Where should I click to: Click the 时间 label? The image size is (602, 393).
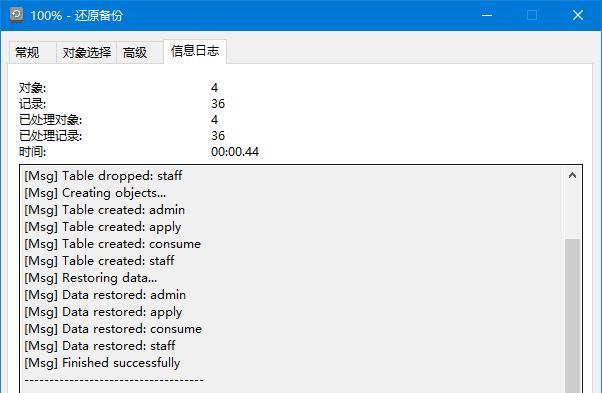32,152
